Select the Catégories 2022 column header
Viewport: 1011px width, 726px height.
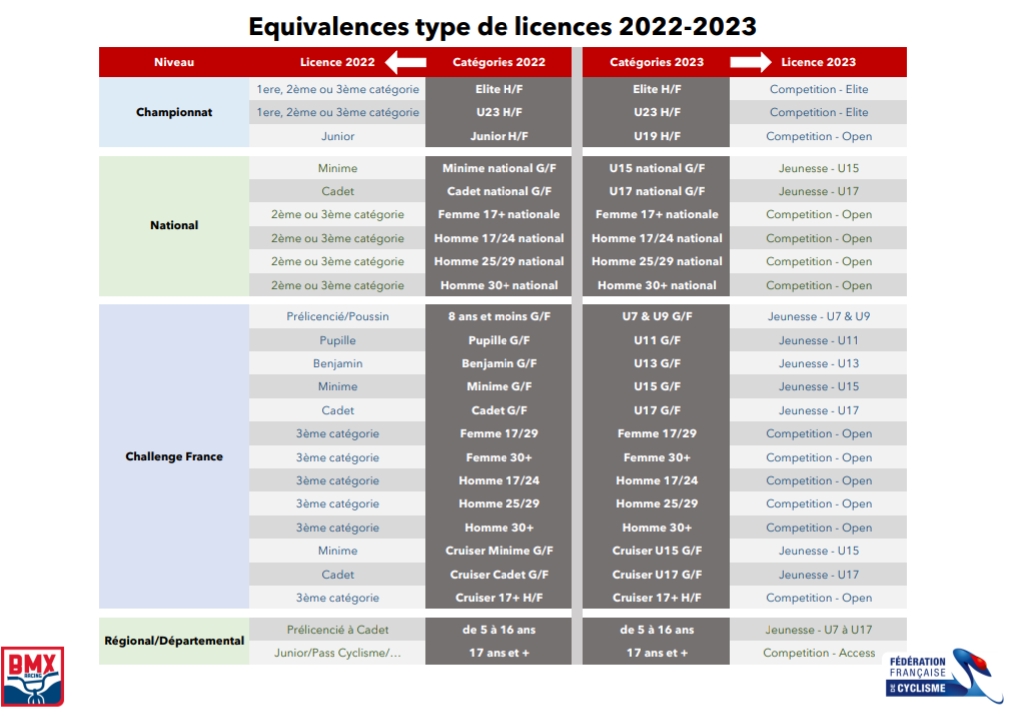click(x=499, y=62)
